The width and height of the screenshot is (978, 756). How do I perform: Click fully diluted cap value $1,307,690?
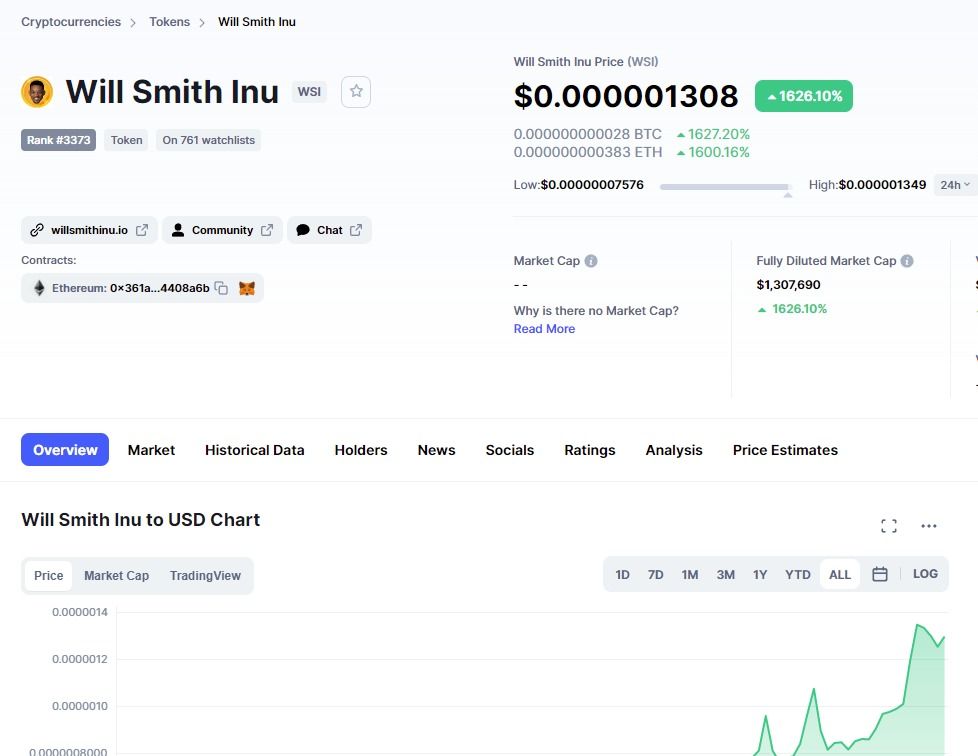click(788, 285)
